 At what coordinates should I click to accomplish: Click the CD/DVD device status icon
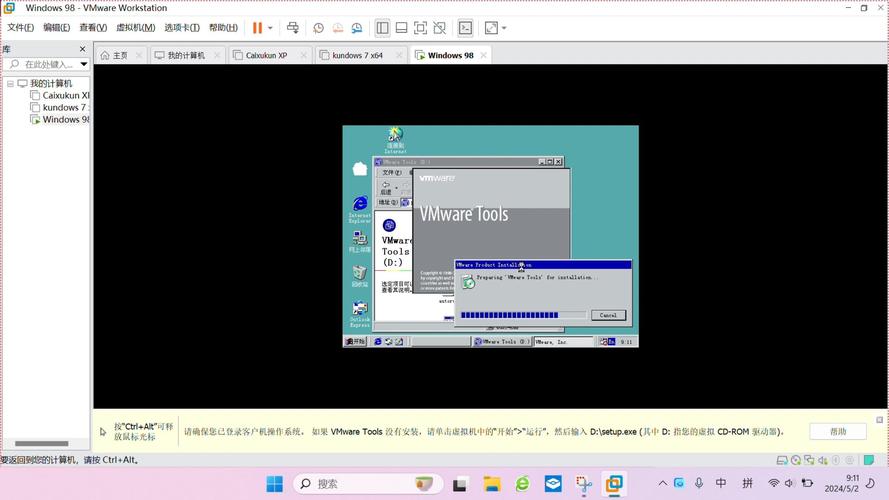tap(796, 460)
